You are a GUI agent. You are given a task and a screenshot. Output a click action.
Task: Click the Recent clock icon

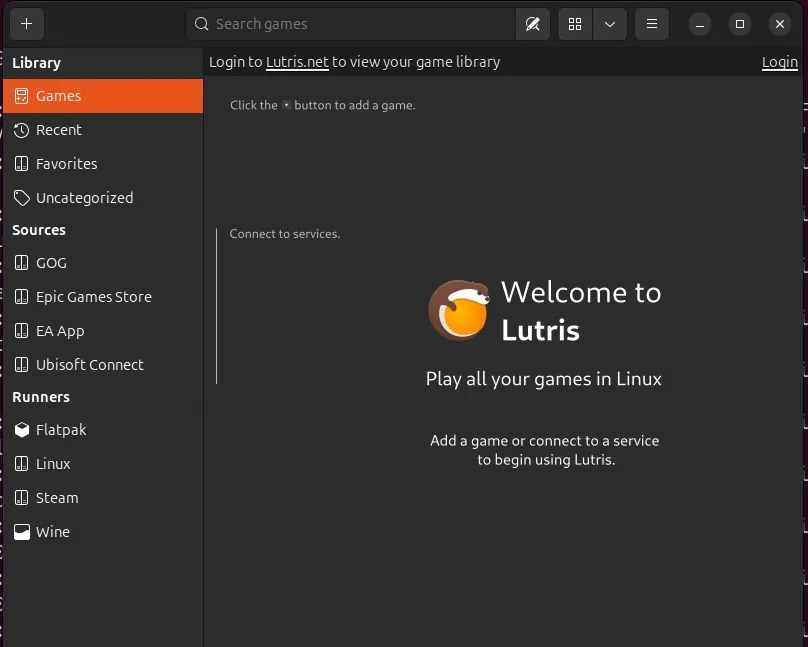(21, 130)
